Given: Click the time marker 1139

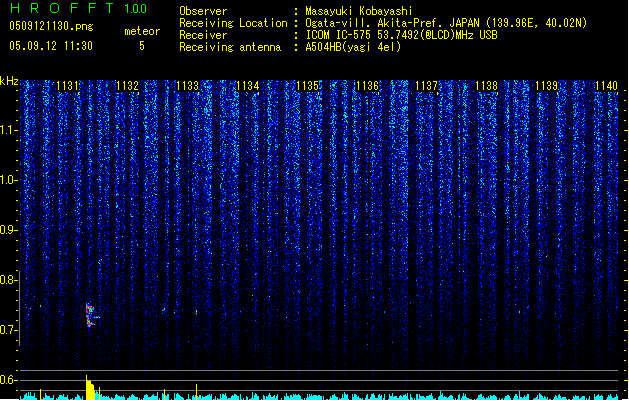Looking at the screenshot, I should pyautogui.click(x=546, y=86).
